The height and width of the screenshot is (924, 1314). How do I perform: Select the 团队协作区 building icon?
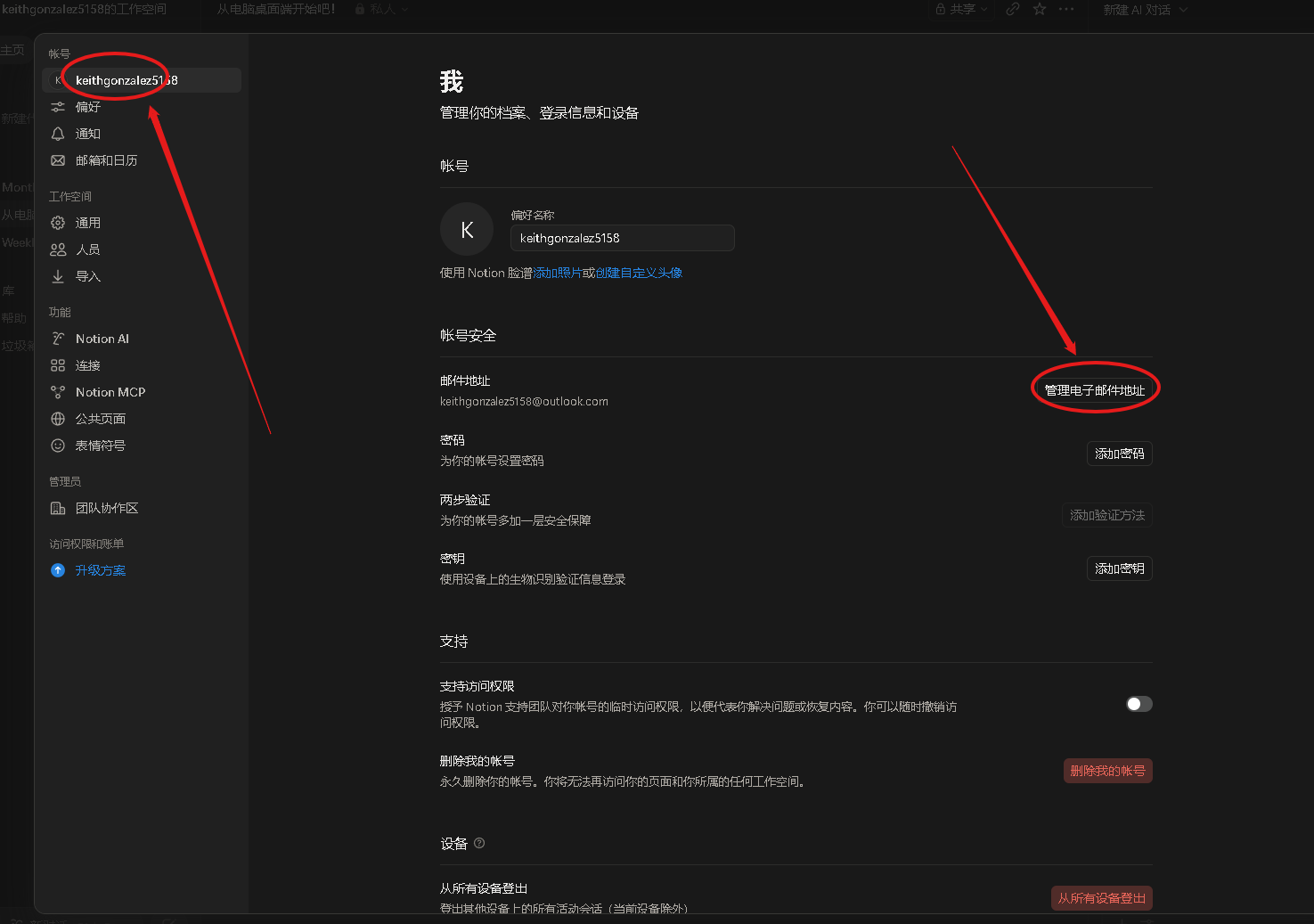58,508
